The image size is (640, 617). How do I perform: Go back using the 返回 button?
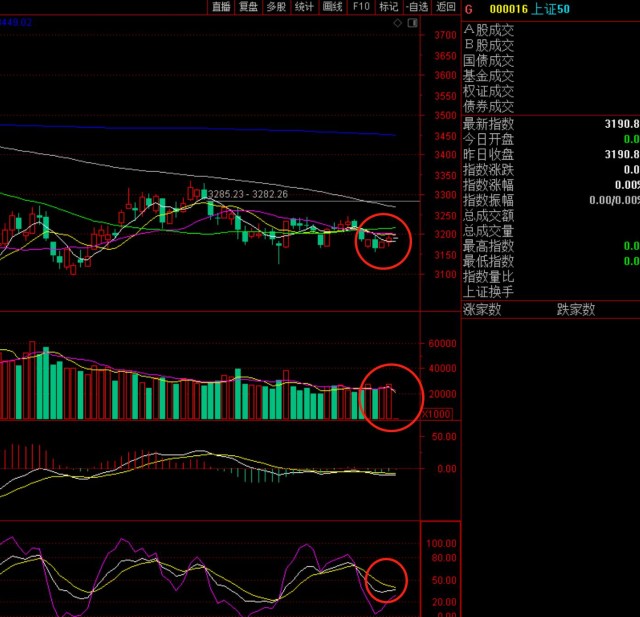coord(446,7)
